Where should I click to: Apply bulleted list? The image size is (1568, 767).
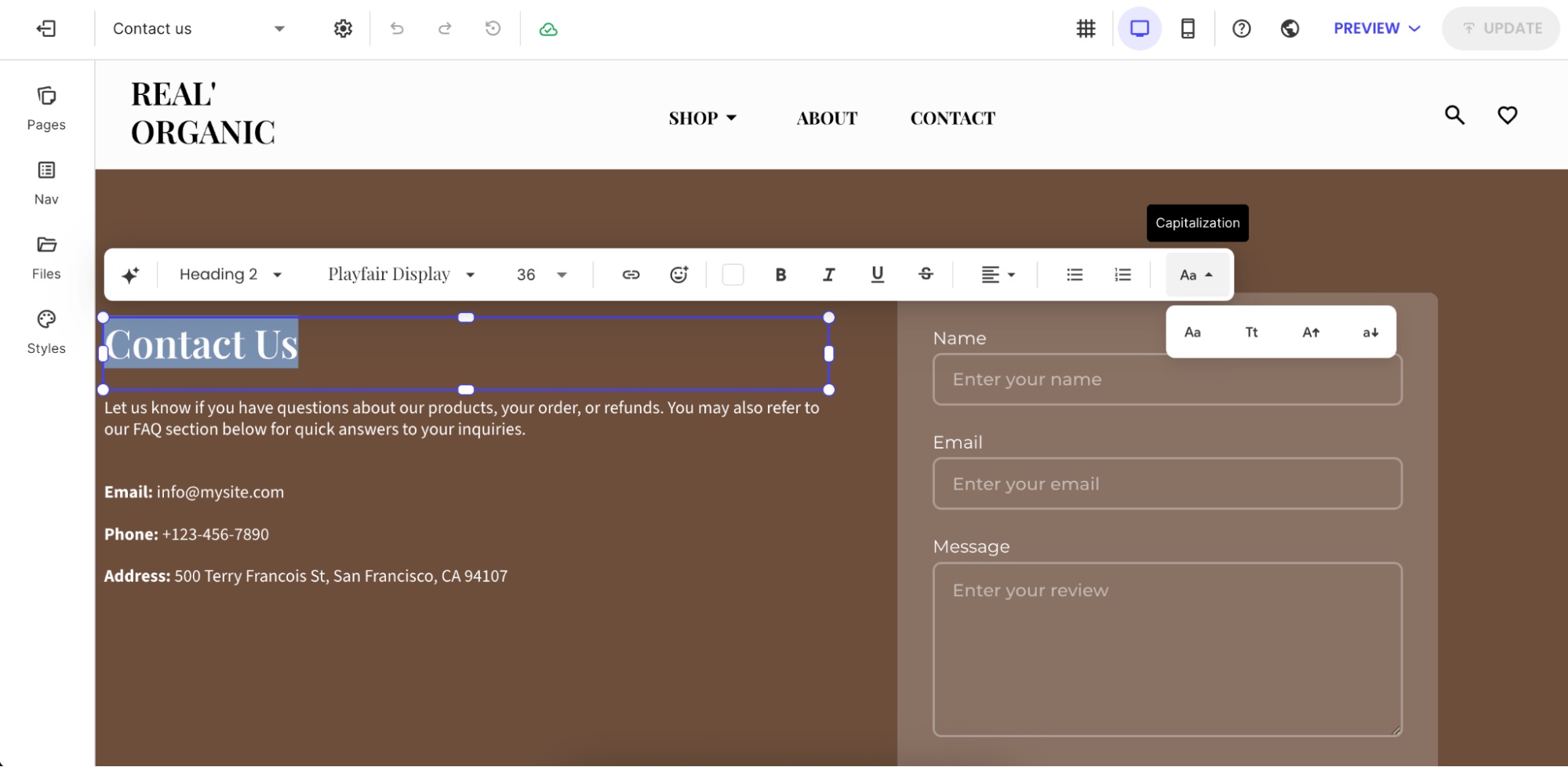tap(1075, 274)
